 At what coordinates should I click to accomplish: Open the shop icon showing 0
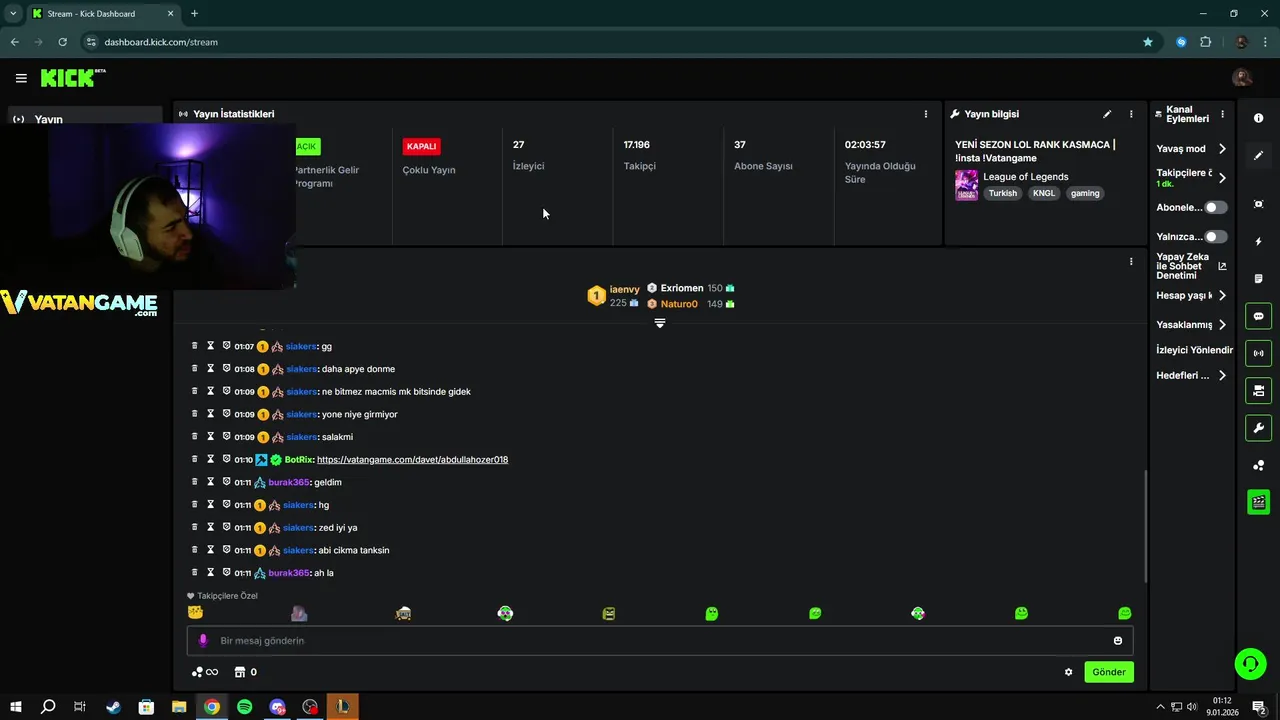[x=246, y=672]
